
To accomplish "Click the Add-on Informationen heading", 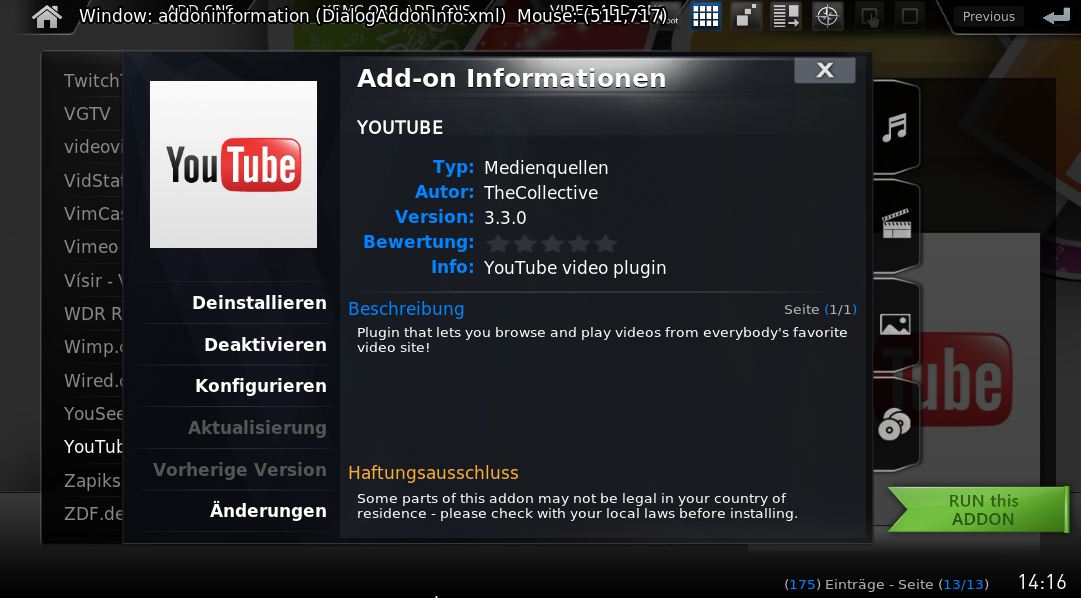I will coord(511,78).
